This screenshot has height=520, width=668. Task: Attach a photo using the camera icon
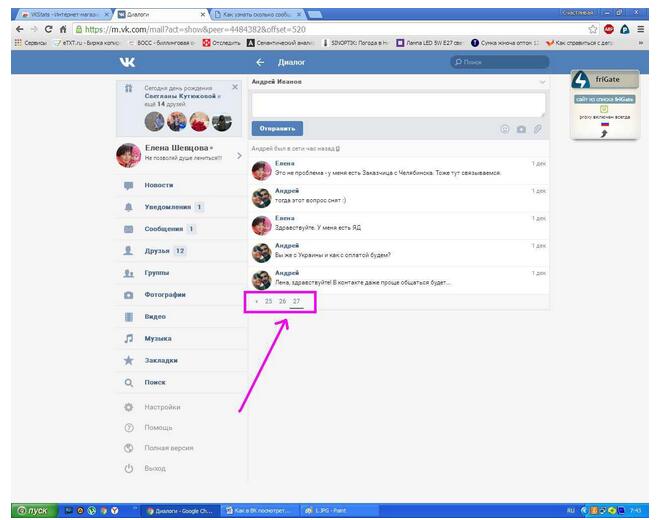[521, 128]
